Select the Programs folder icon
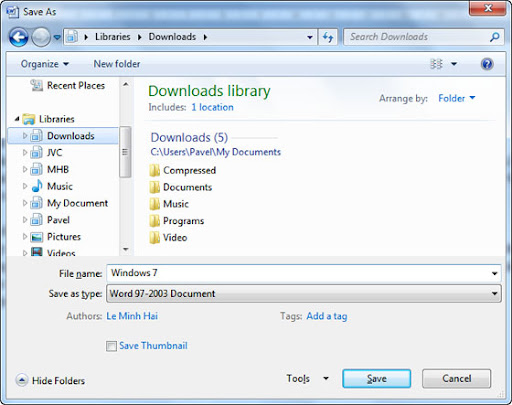The image size is (512, 405). pos(154,221)
